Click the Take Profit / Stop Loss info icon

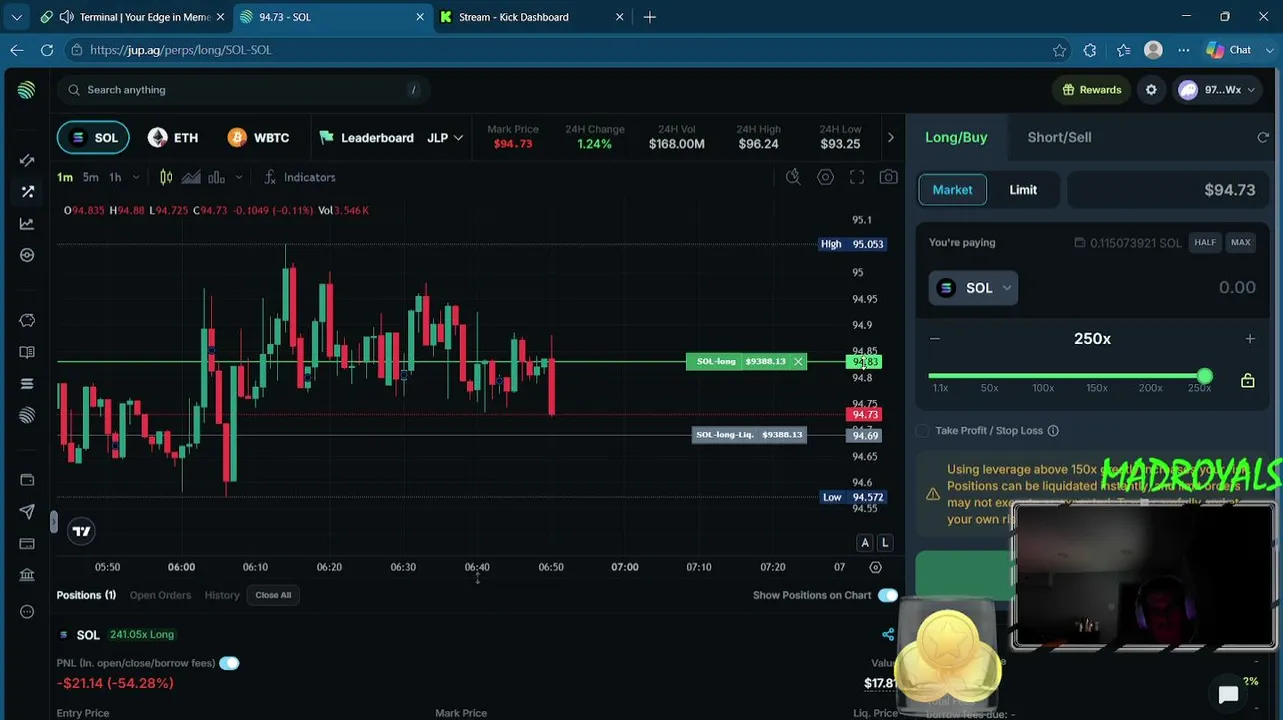(1053, 431)
